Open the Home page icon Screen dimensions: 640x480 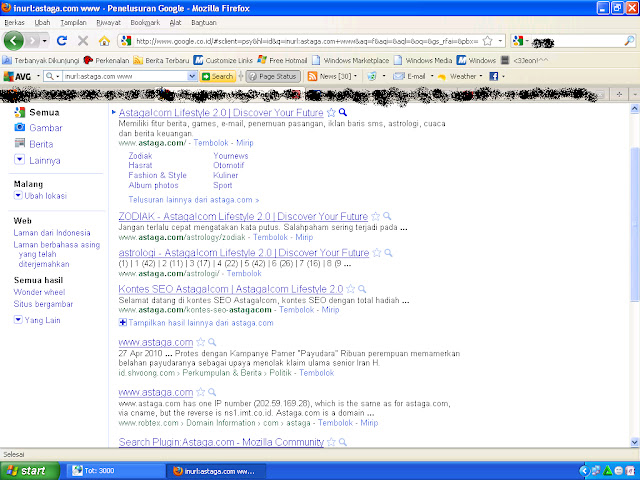104,41
